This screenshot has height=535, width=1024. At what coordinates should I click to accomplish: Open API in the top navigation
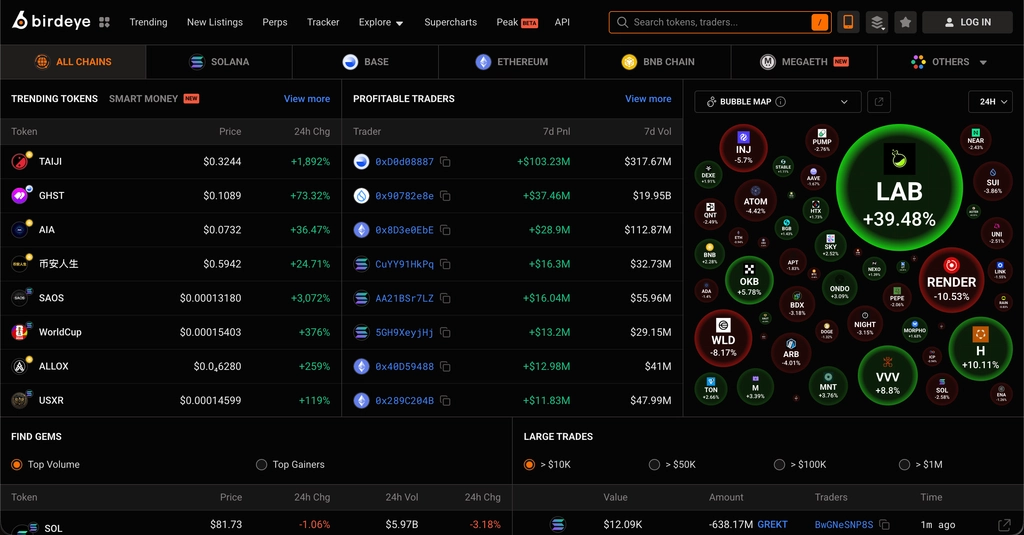click(x=562, y=22)
